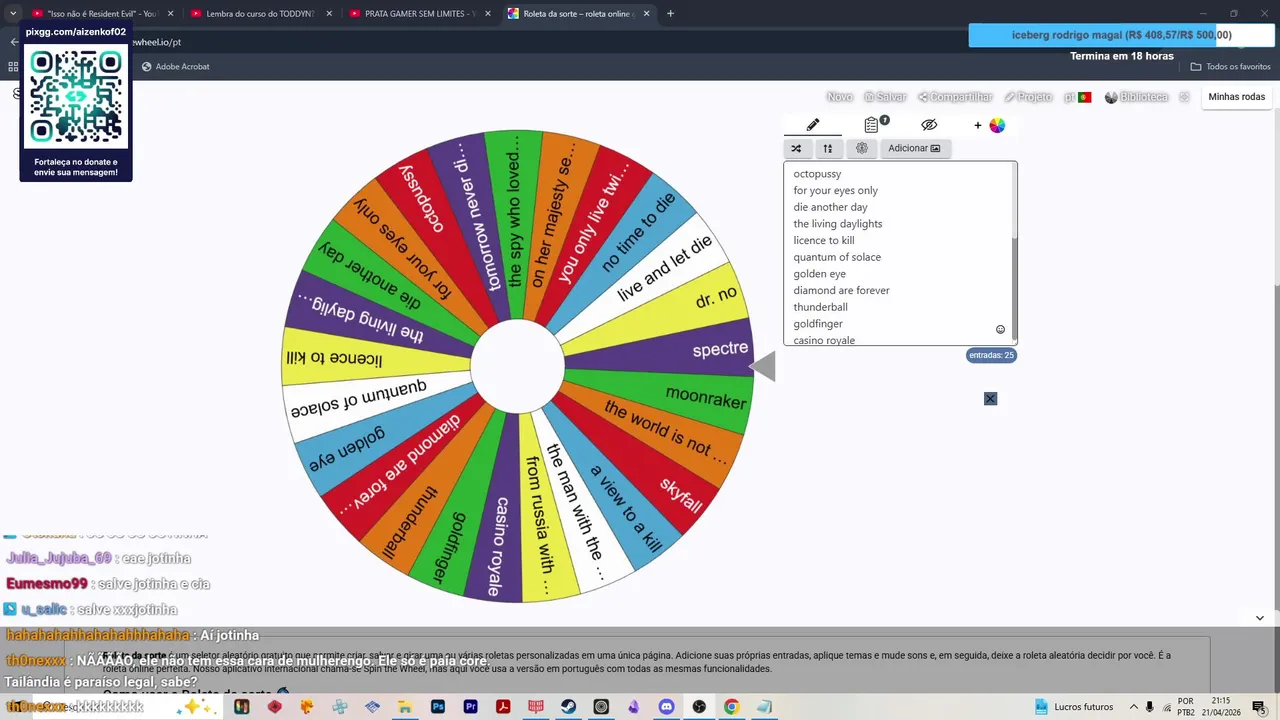Click the microphone tray icon
The height and width of the screenshot is (720, 1280).
click(x=1150, y=707)
